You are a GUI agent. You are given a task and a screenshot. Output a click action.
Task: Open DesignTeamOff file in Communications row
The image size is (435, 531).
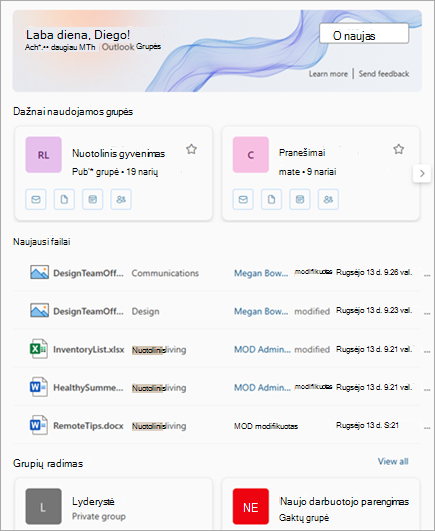[x=88, y=273]
